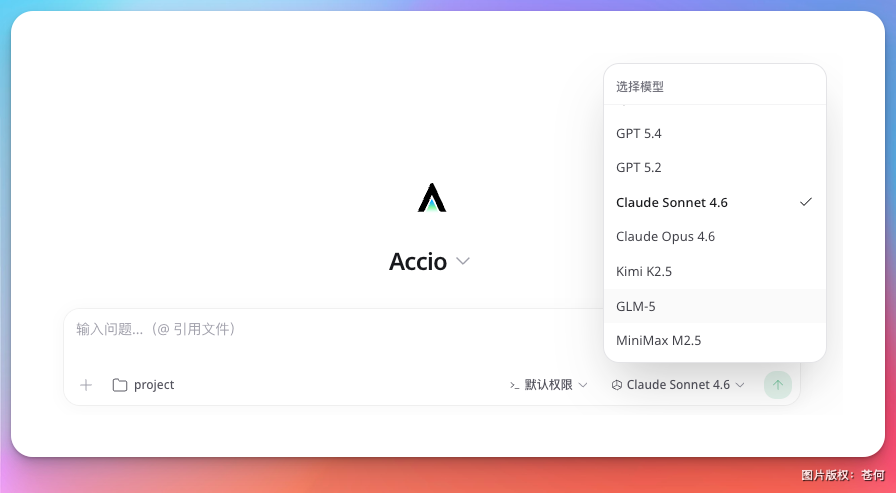Choose MiniMax M2.5 model
Screen dimensions: 896x493
click(714, 340)
